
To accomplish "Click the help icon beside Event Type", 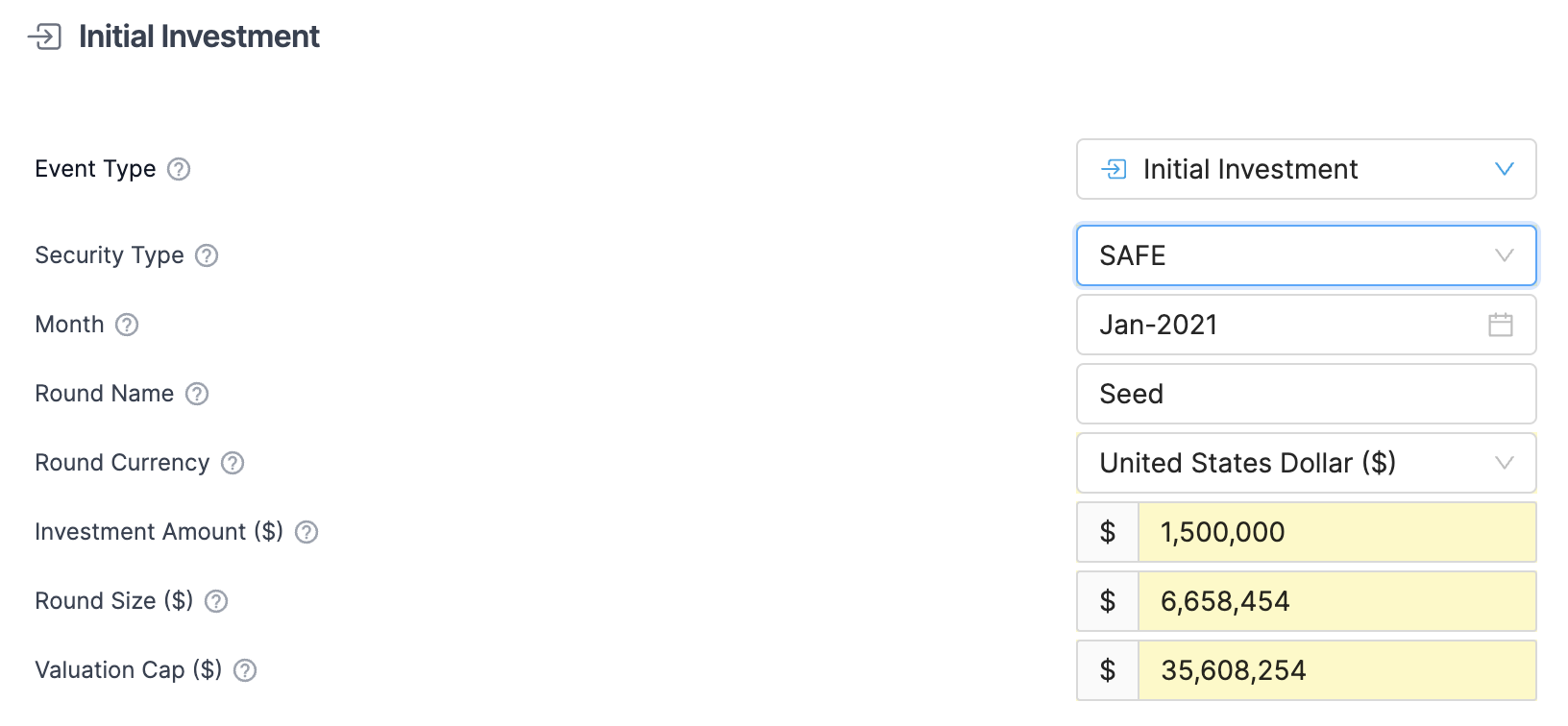I will pos(179,169).
